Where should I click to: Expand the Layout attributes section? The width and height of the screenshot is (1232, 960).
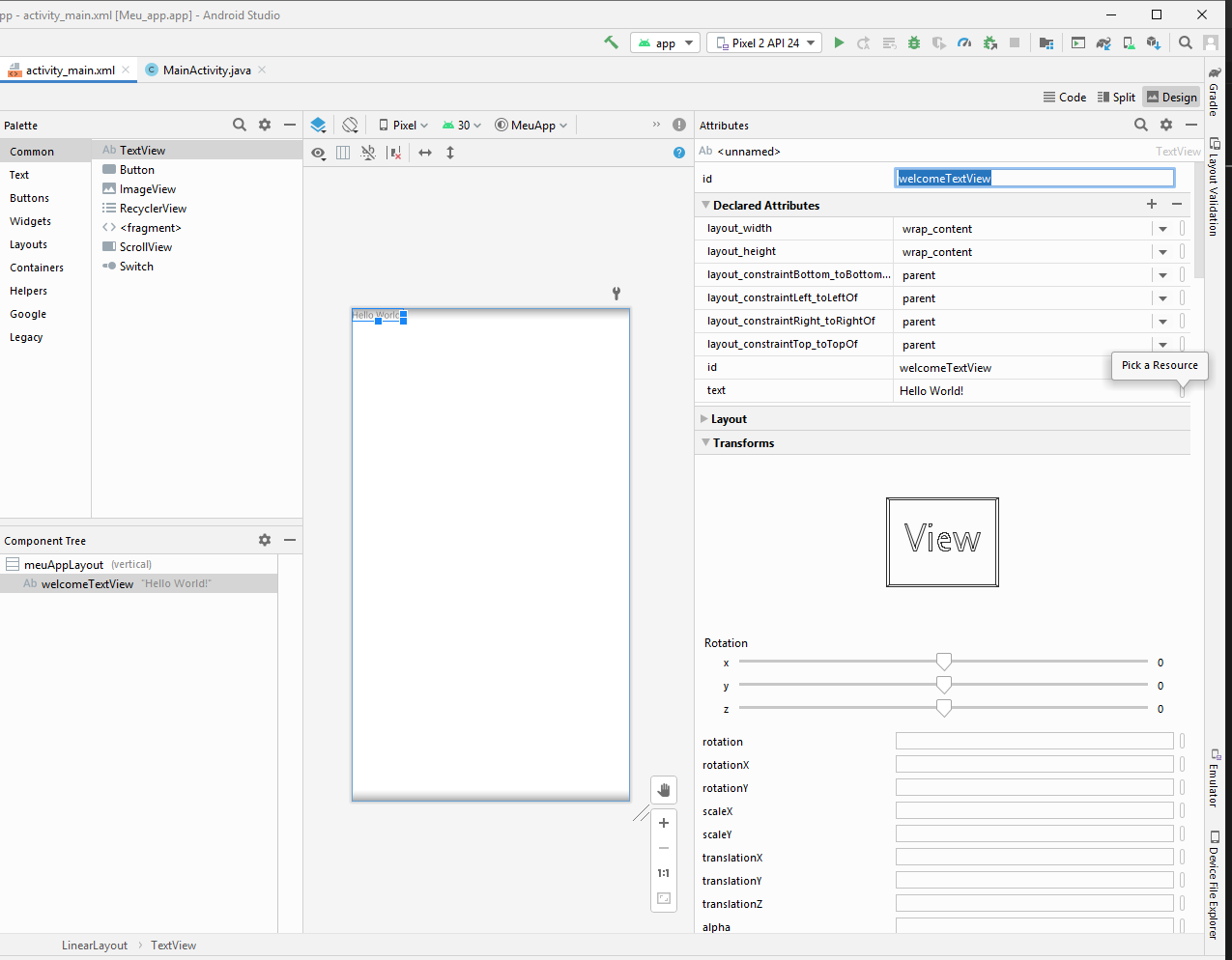729,419
